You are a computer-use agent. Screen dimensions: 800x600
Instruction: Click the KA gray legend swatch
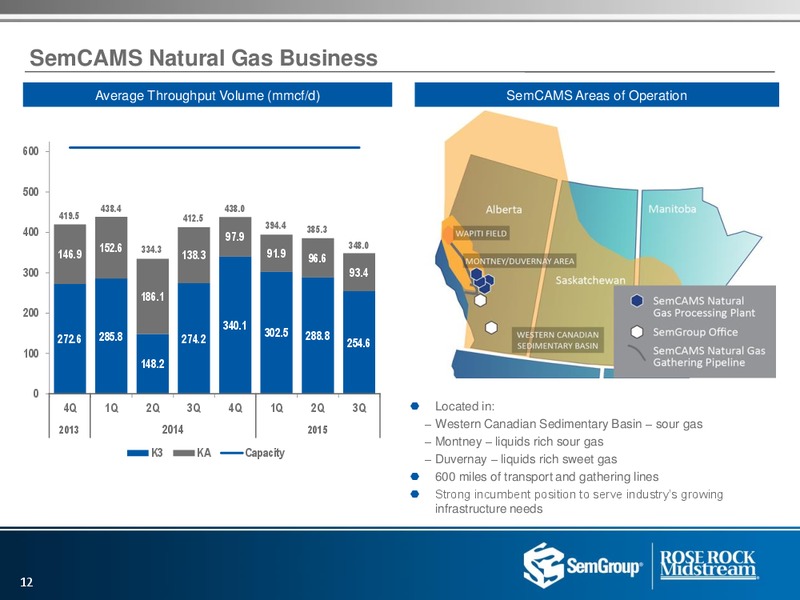coord(184,453)
